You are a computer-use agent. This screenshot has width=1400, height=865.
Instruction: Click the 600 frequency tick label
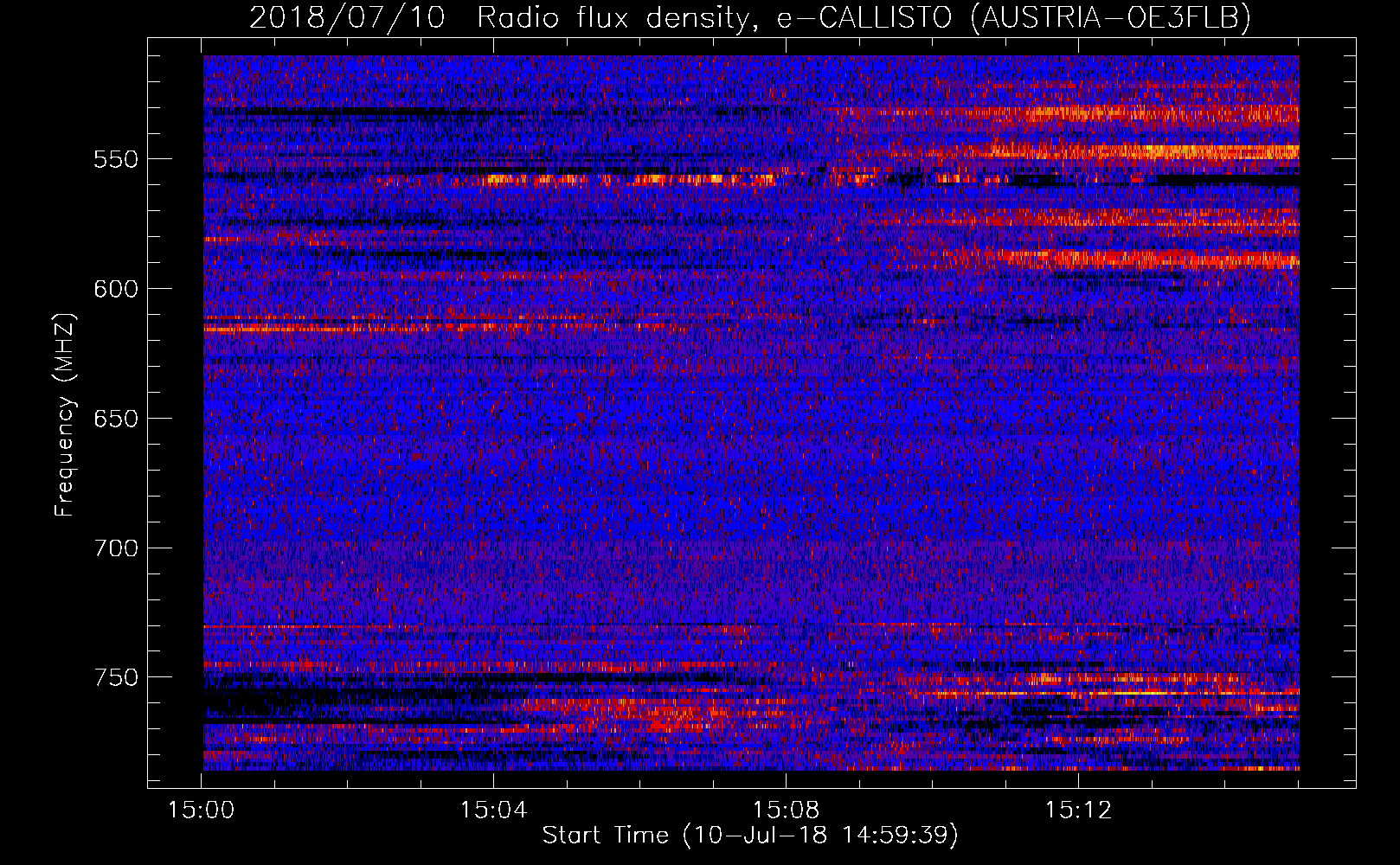[x=116, y=289]
